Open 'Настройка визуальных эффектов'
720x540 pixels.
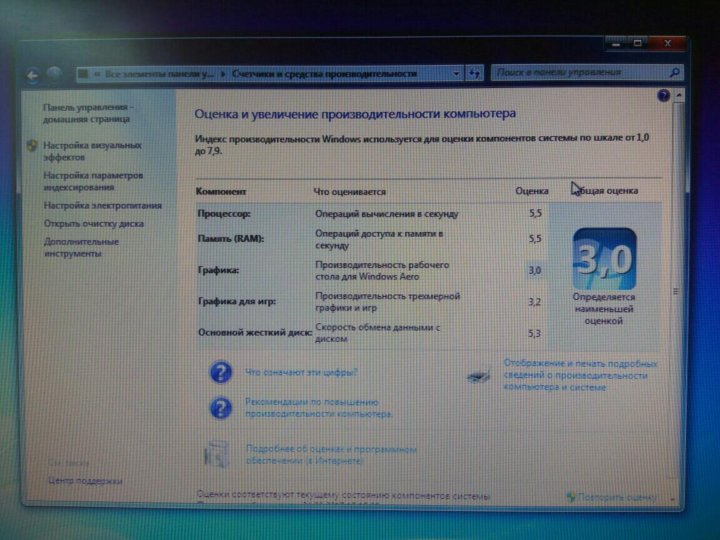pyautogui.click(x=92, y=151)
